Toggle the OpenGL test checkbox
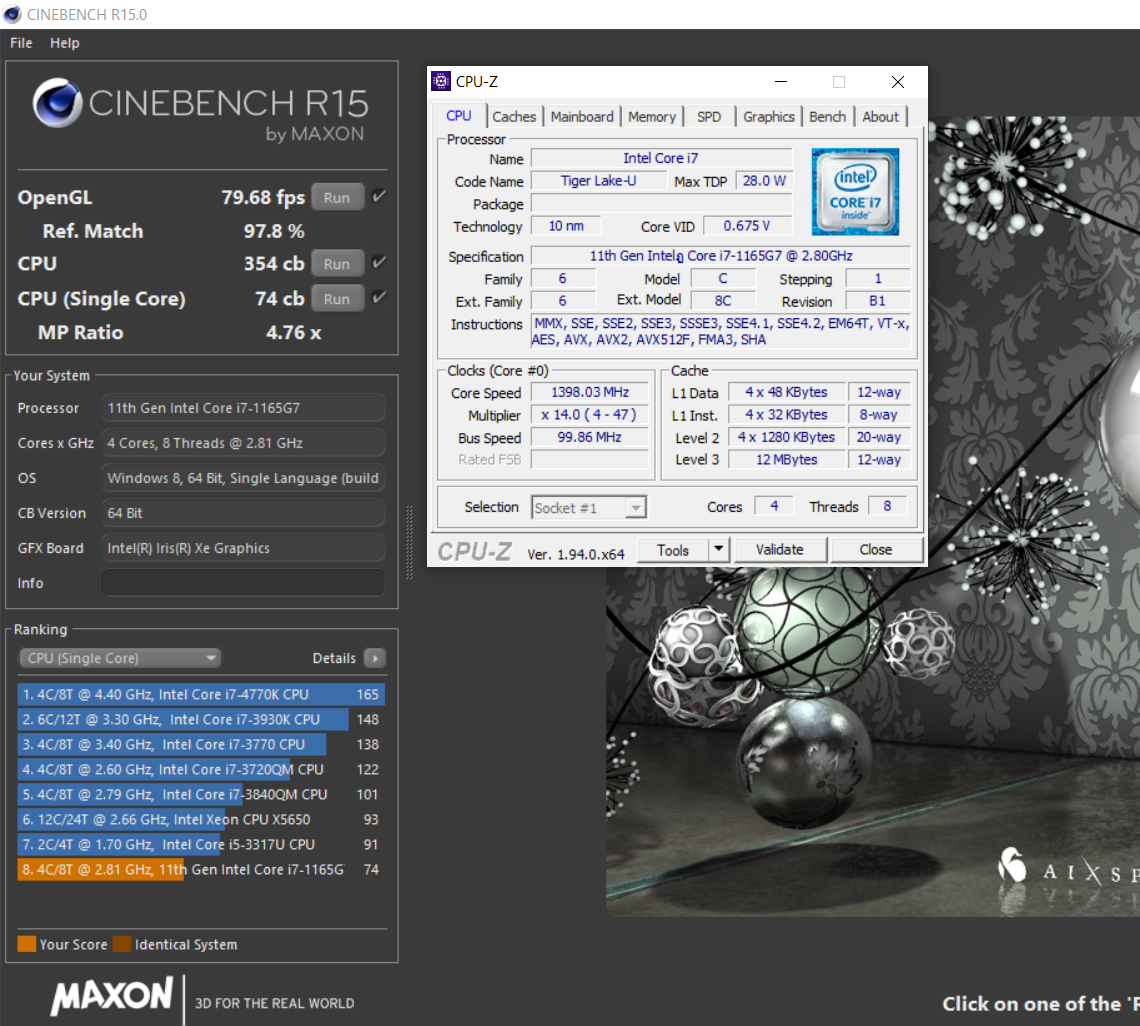The width and height of the screenshot is (1140, 1026). pos(379,196)
